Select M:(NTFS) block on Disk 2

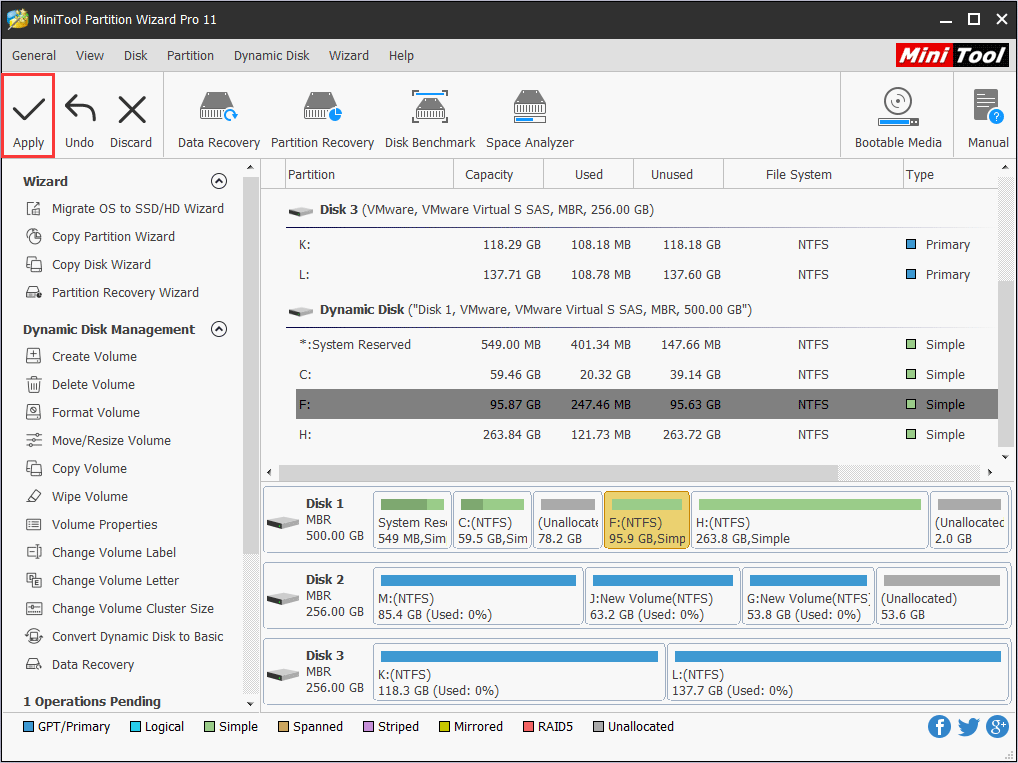point(478,596)
